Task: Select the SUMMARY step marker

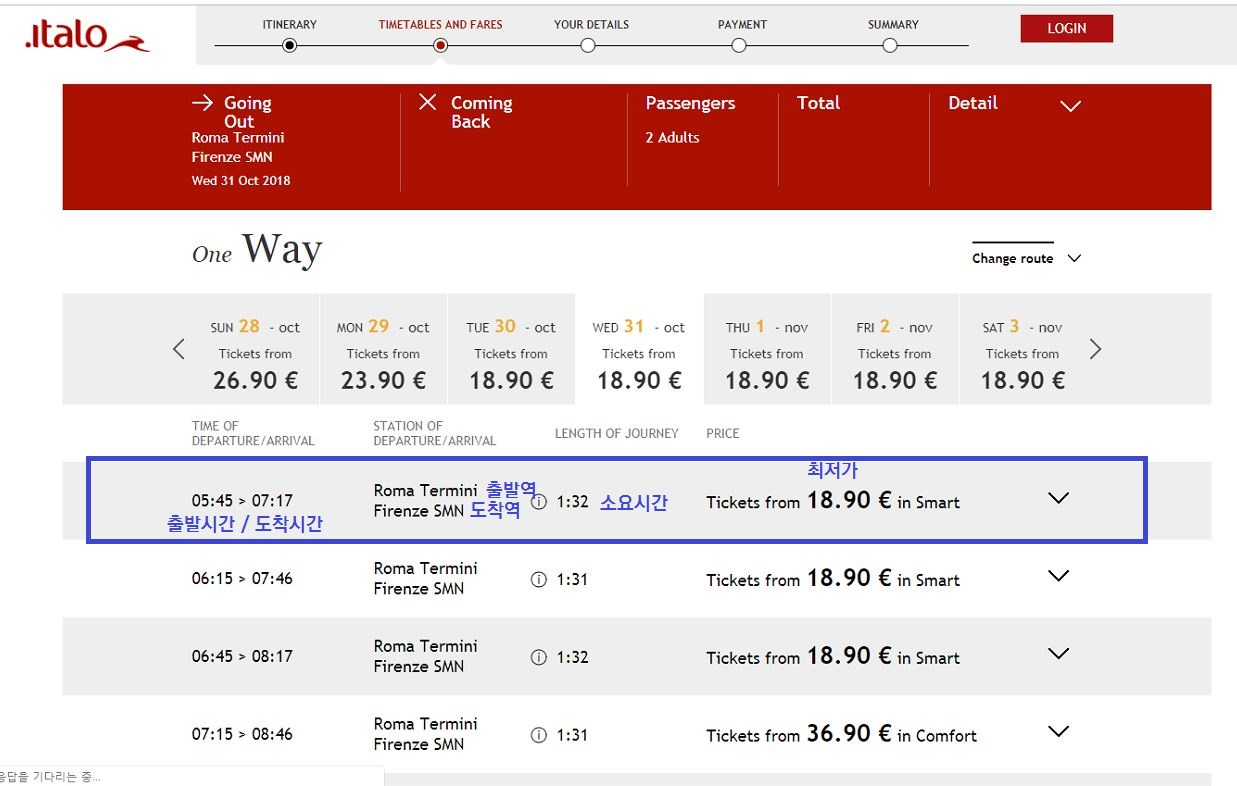Action: point(890,45)
